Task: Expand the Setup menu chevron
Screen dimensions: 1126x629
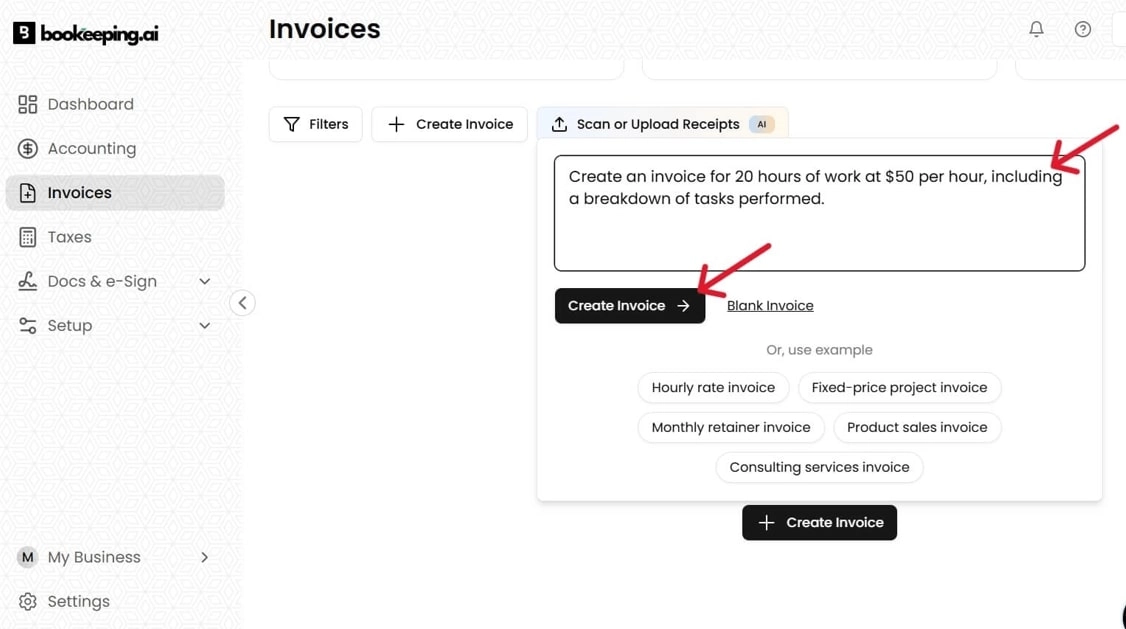Action: click(204, 325)
